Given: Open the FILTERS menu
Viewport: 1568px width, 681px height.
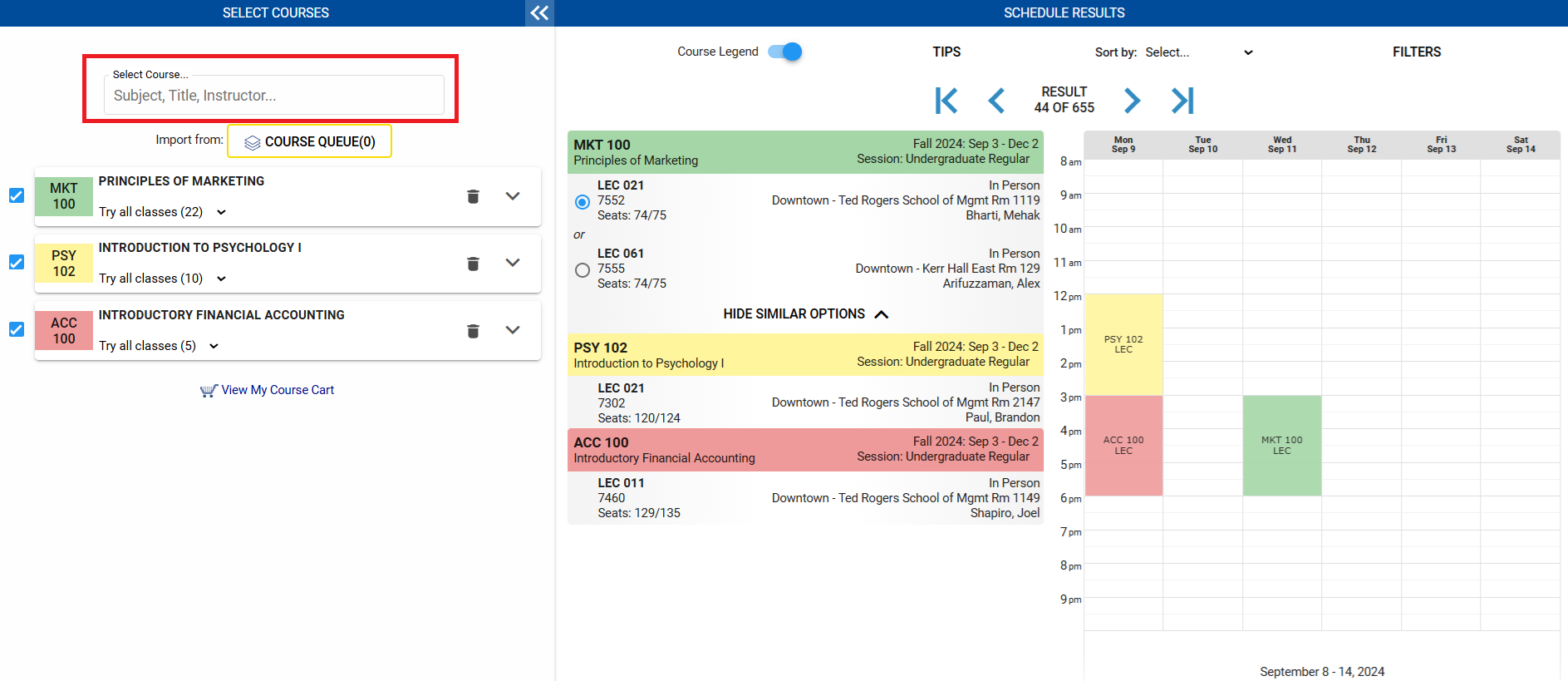Looking at the screenshot, I should [x=1416, y=52].
